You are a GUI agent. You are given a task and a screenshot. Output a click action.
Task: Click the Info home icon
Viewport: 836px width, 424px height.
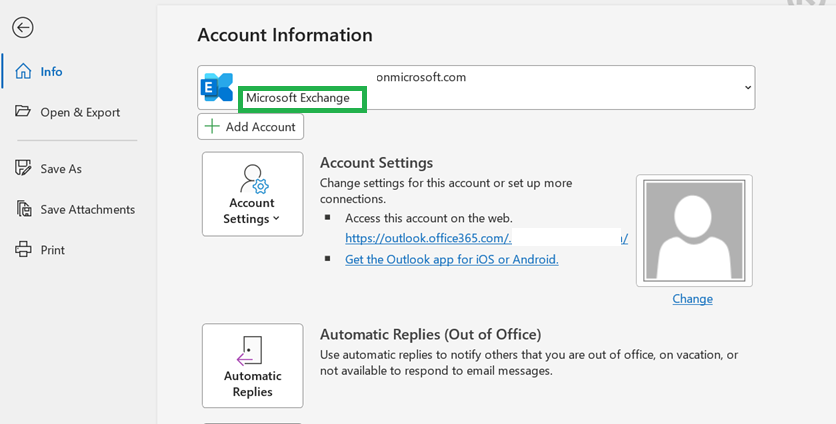23,71
